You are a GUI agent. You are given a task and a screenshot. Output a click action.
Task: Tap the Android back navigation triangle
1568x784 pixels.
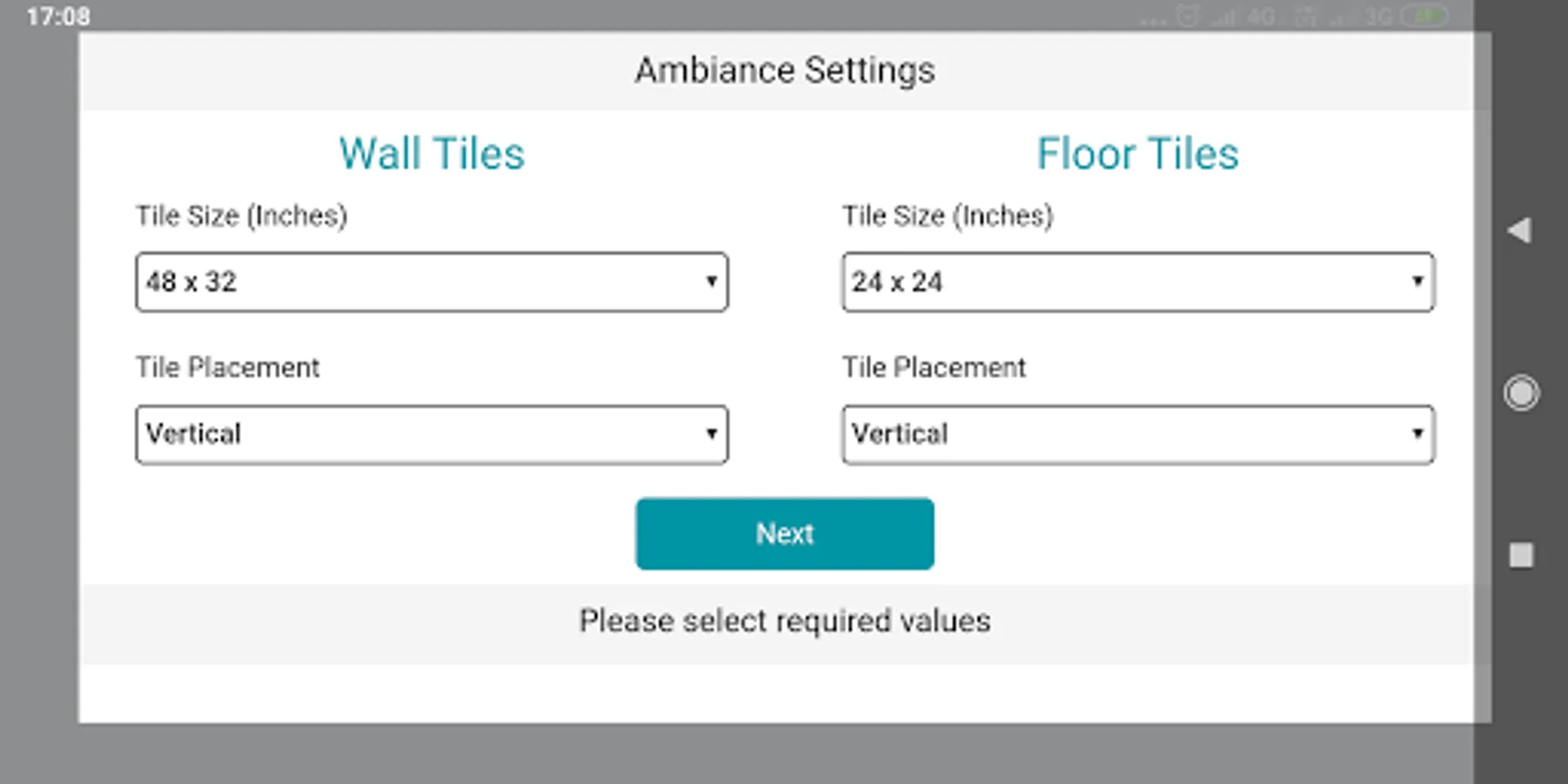(1520, 231)
